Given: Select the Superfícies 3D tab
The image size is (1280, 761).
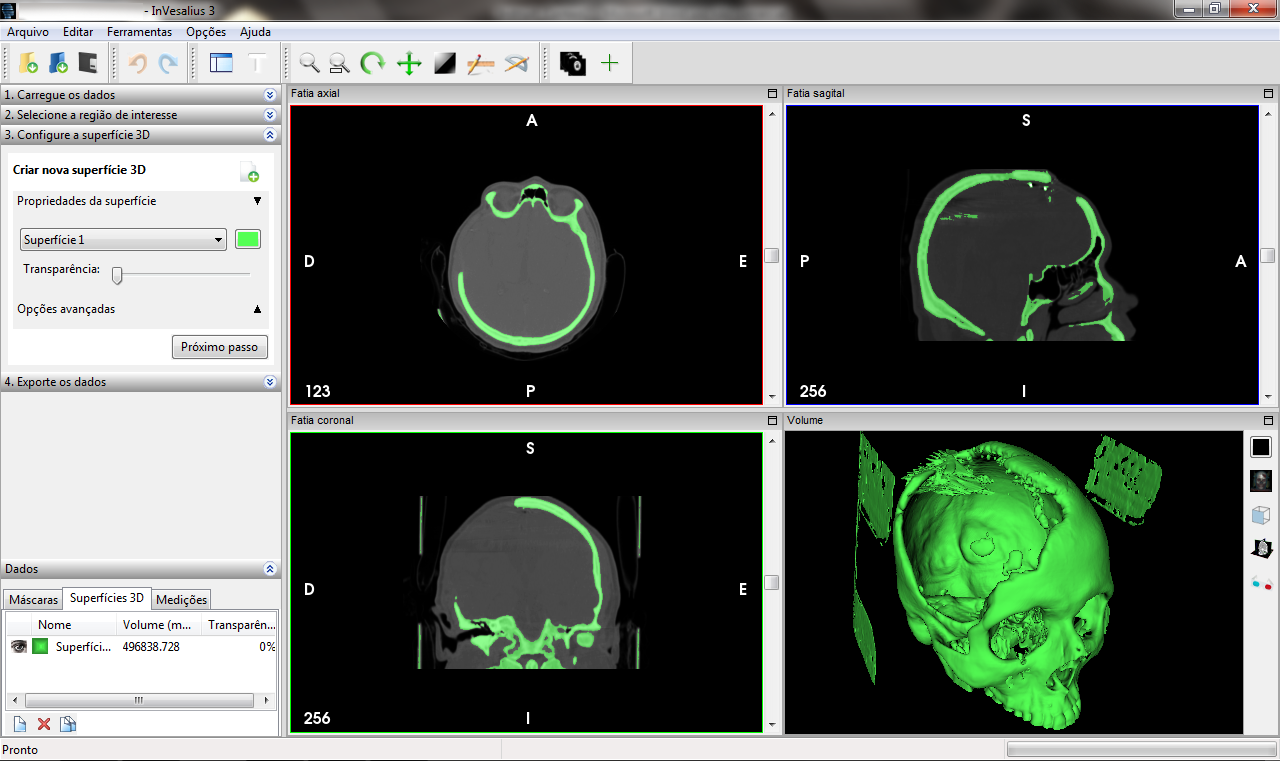Looking at the screenshot, I should tap(107, 598).
